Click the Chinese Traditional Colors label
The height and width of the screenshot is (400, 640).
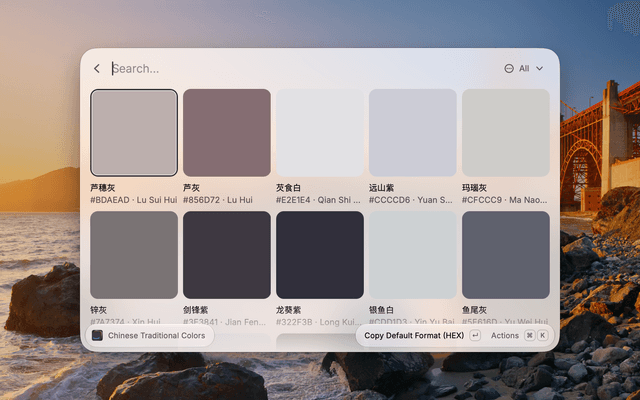click(x=156, y=336)
